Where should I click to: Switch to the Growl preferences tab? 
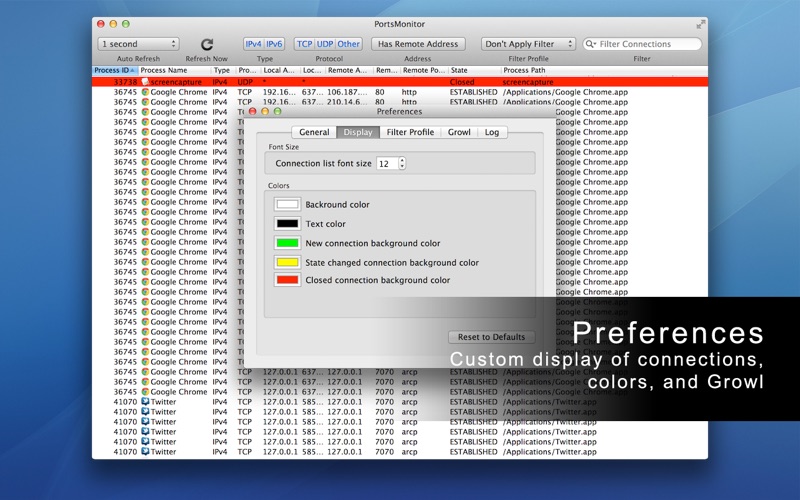(x=459, y=132)
